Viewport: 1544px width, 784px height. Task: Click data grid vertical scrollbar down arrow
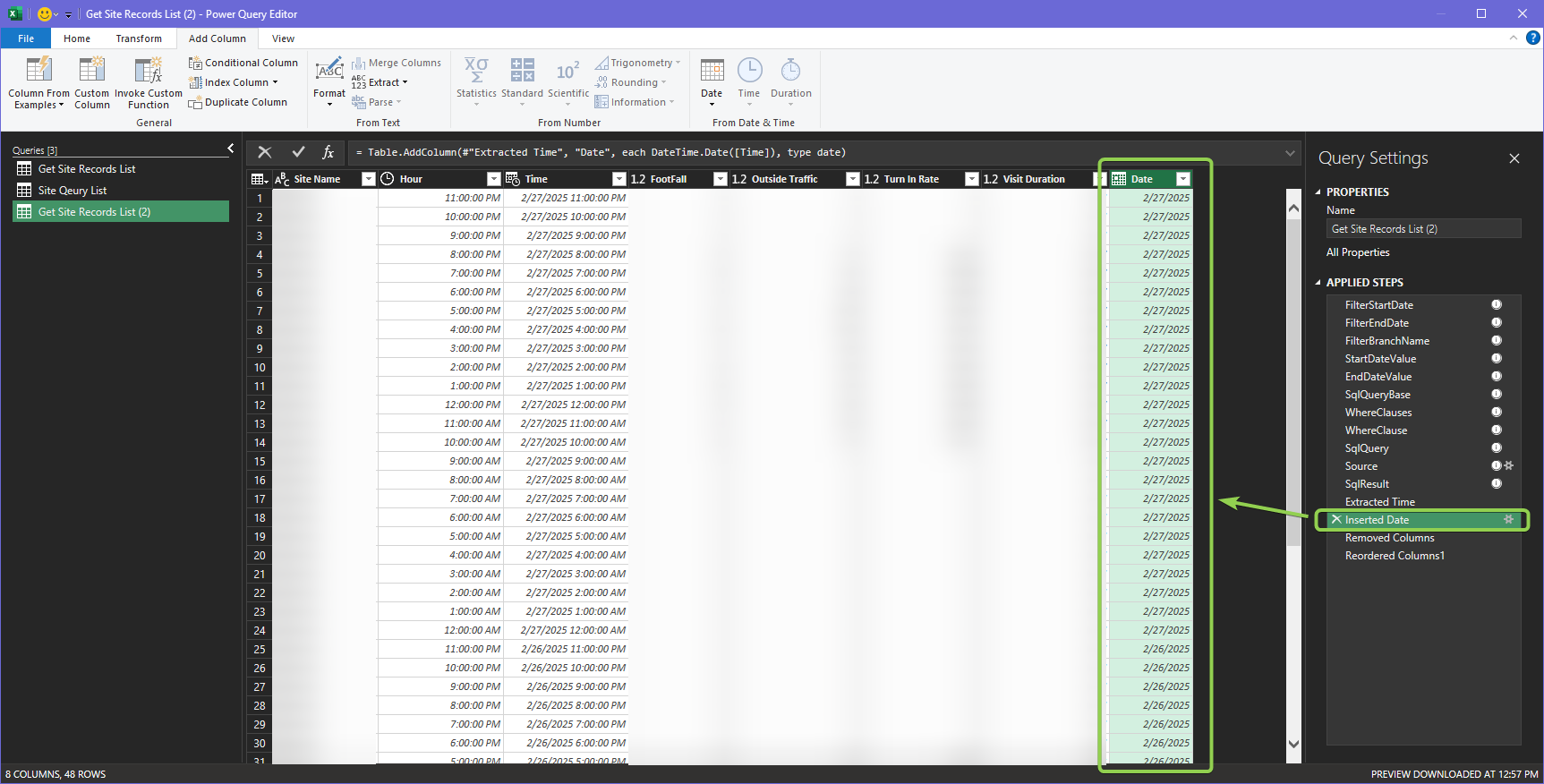1293,744
